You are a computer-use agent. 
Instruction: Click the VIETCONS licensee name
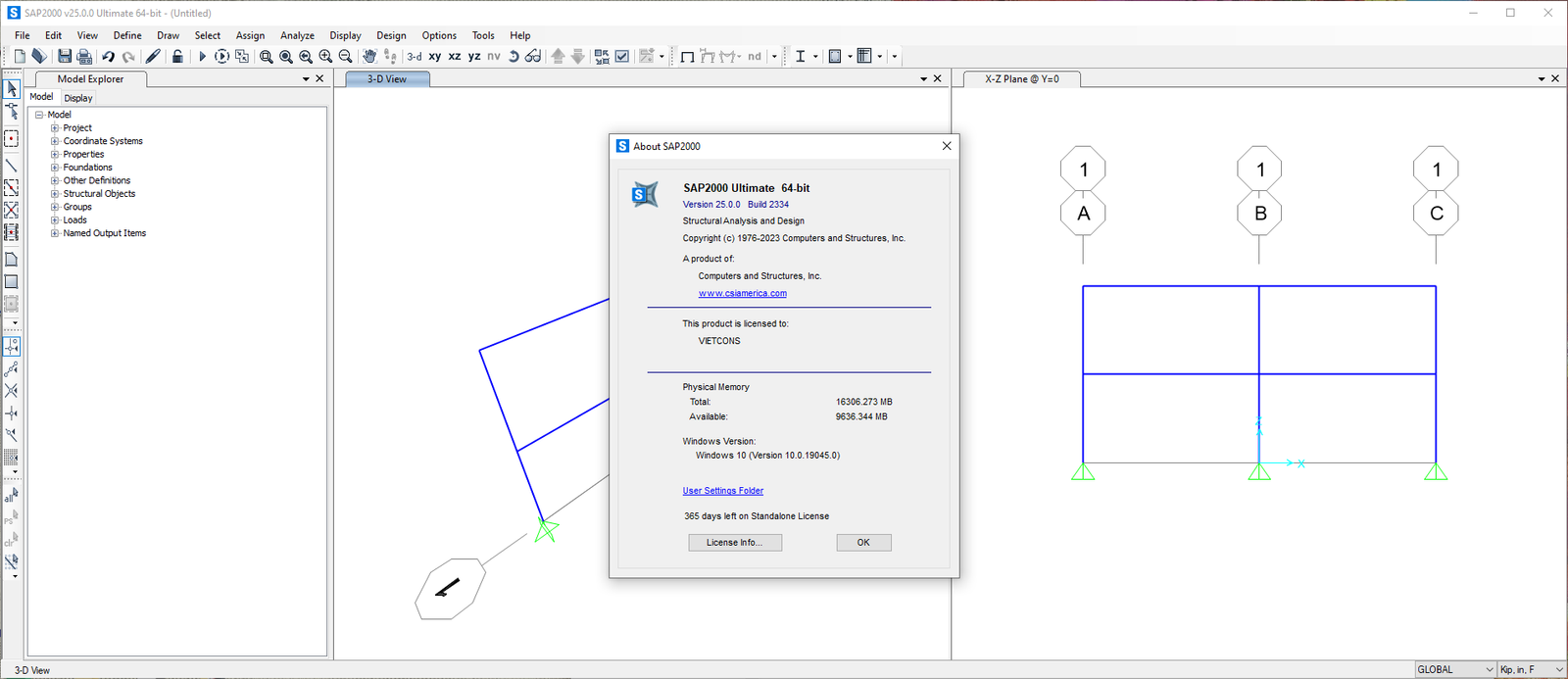719,341
